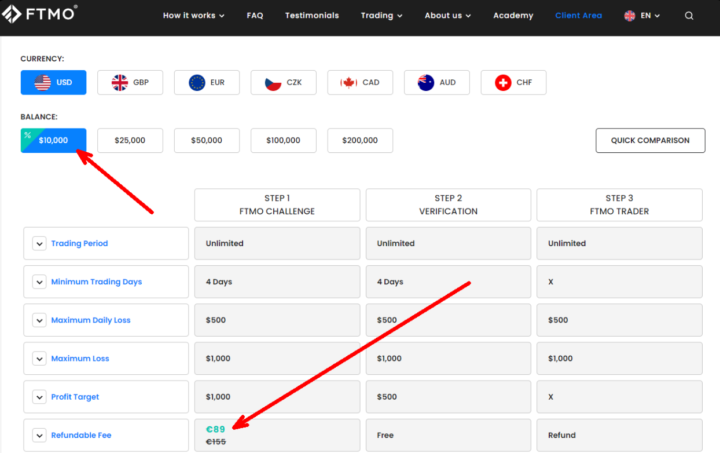
Task: Choose the $10,000 balance
Action: pos(53,140)
